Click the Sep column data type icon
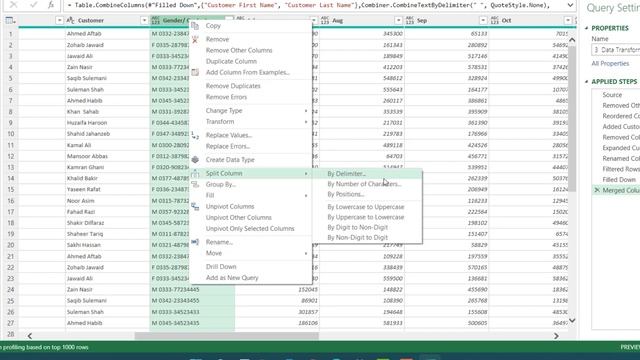 point(410,20)
